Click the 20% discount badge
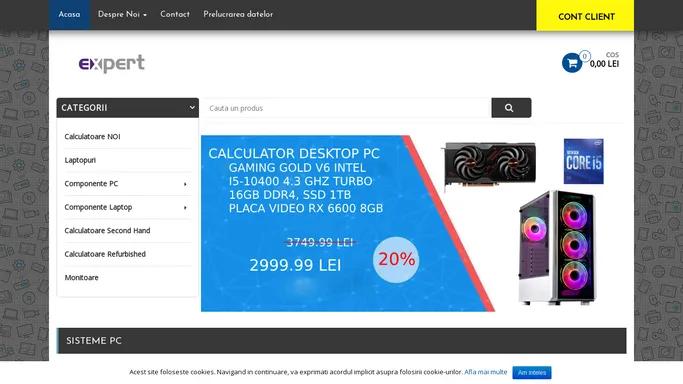The height and width of the screenshot is (384, 683). pos(396,259)
